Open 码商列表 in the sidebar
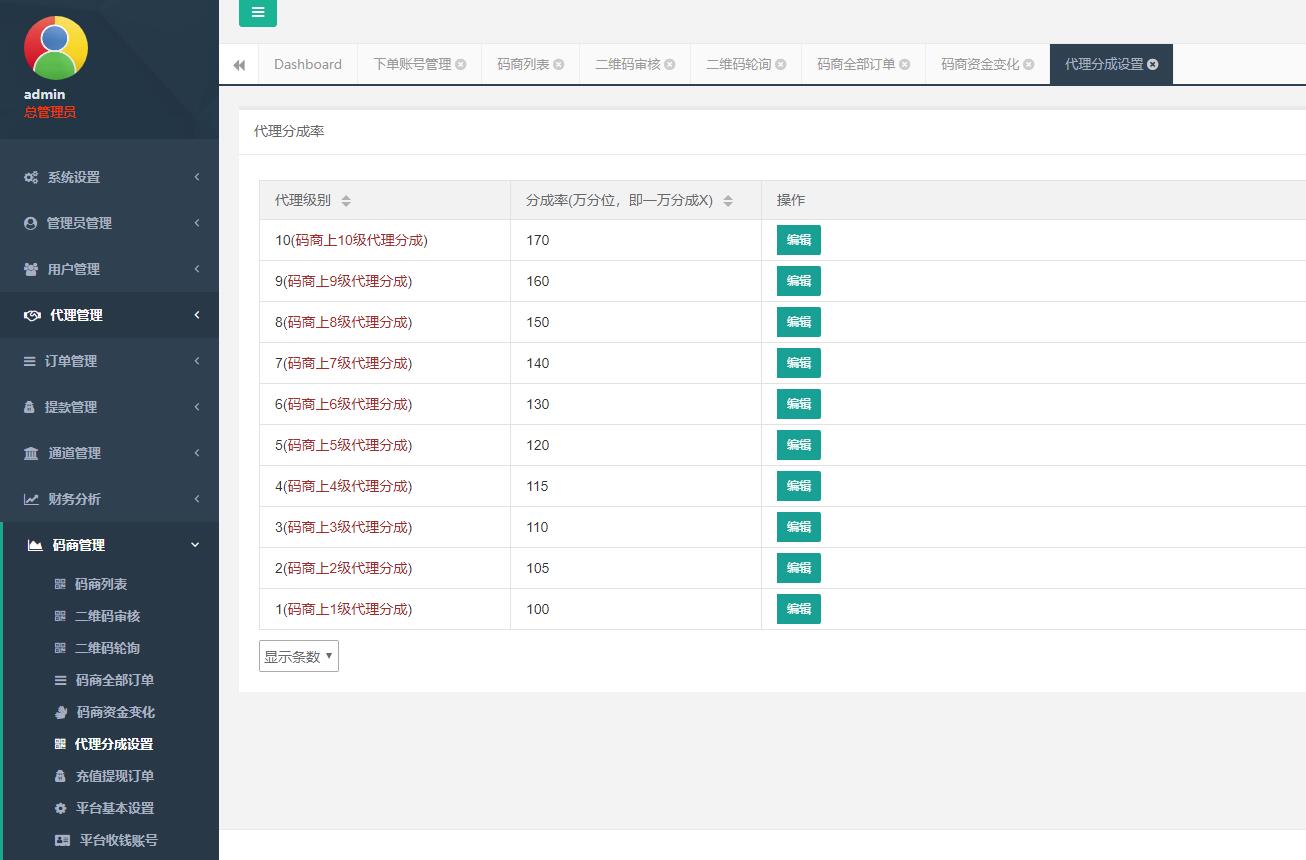The width and height of the screenshot is (1306, 860). point(101,584)
